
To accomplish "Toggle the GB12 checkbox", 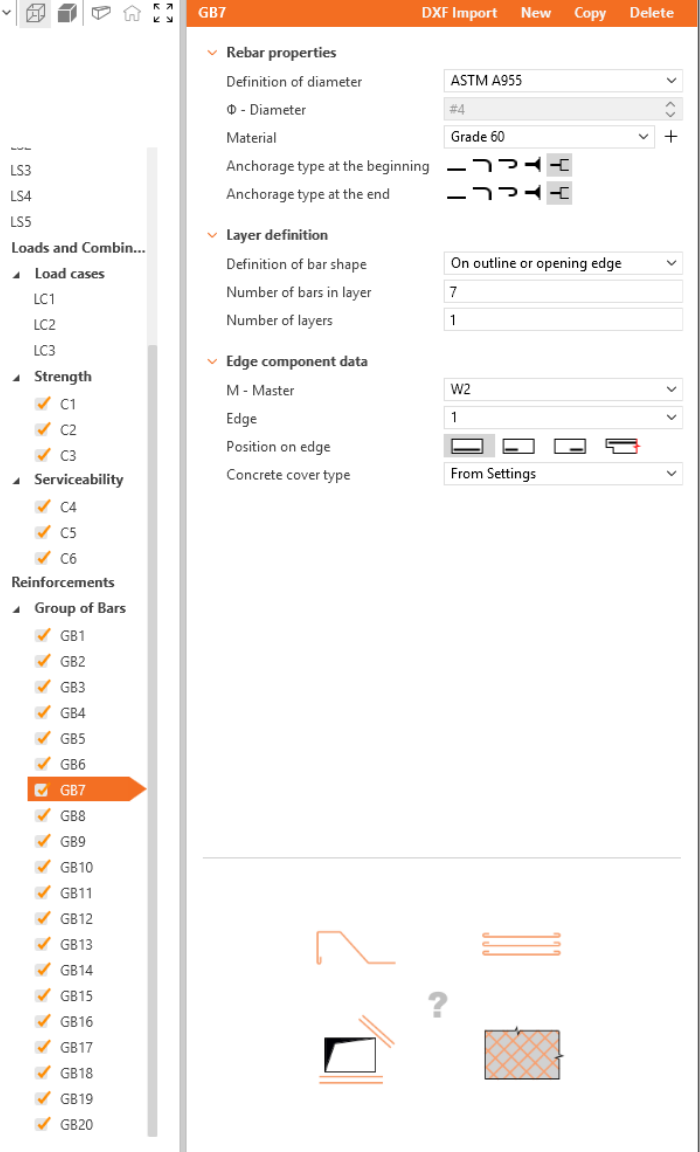I will pyautogui.click(x=42, y=919).
